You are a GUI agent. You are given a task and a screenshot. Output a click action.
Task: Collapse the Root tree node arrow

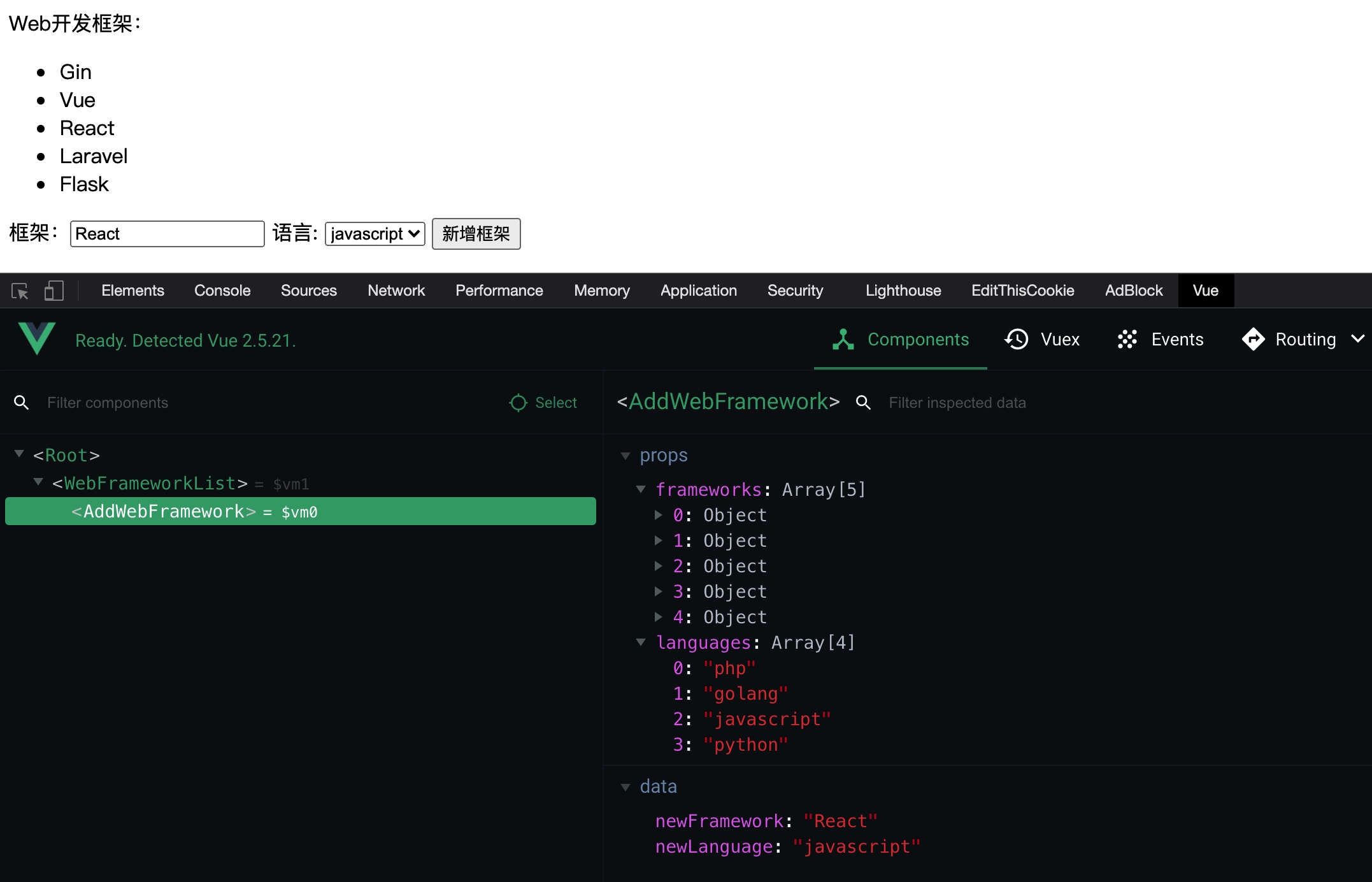(x=19, y=454)
